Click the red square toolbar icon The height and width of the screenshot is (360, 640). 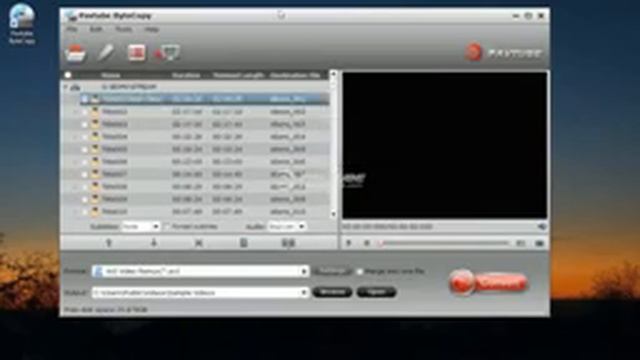[136, 53]
